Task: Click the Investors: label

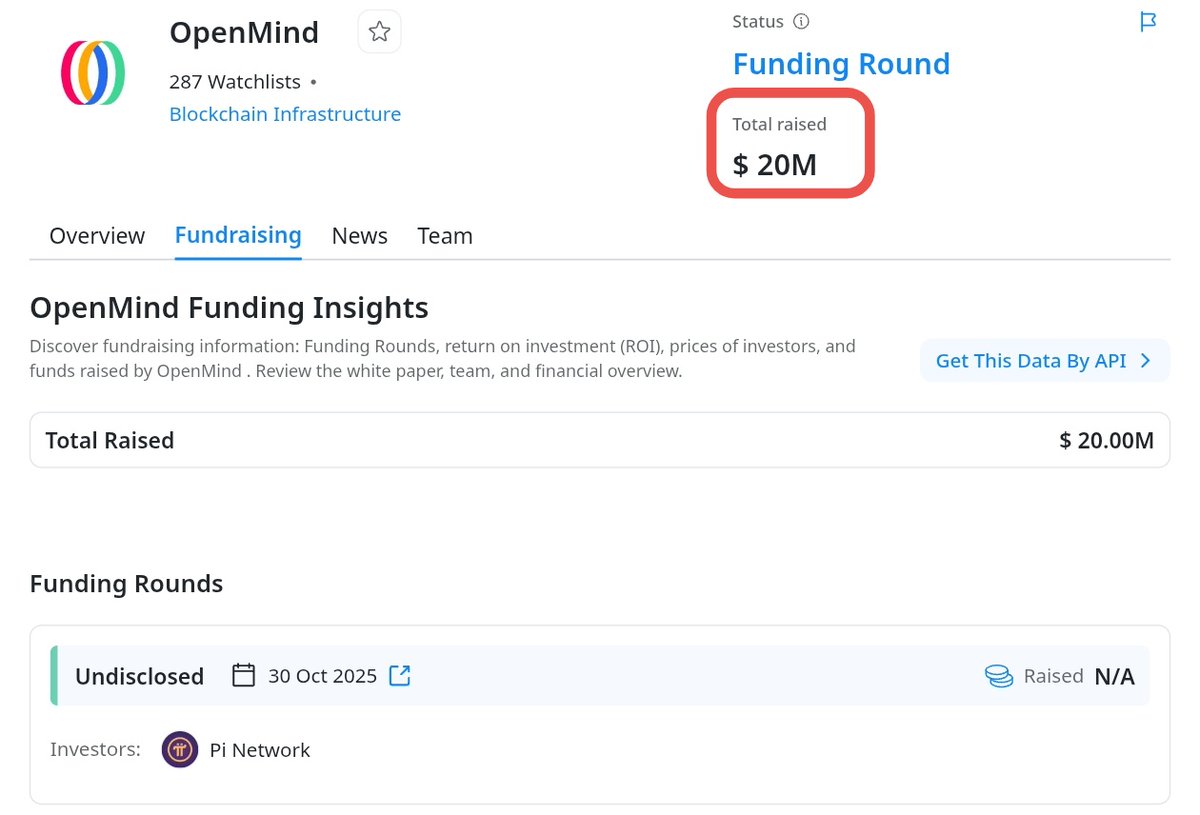Action: pos(95,749)
